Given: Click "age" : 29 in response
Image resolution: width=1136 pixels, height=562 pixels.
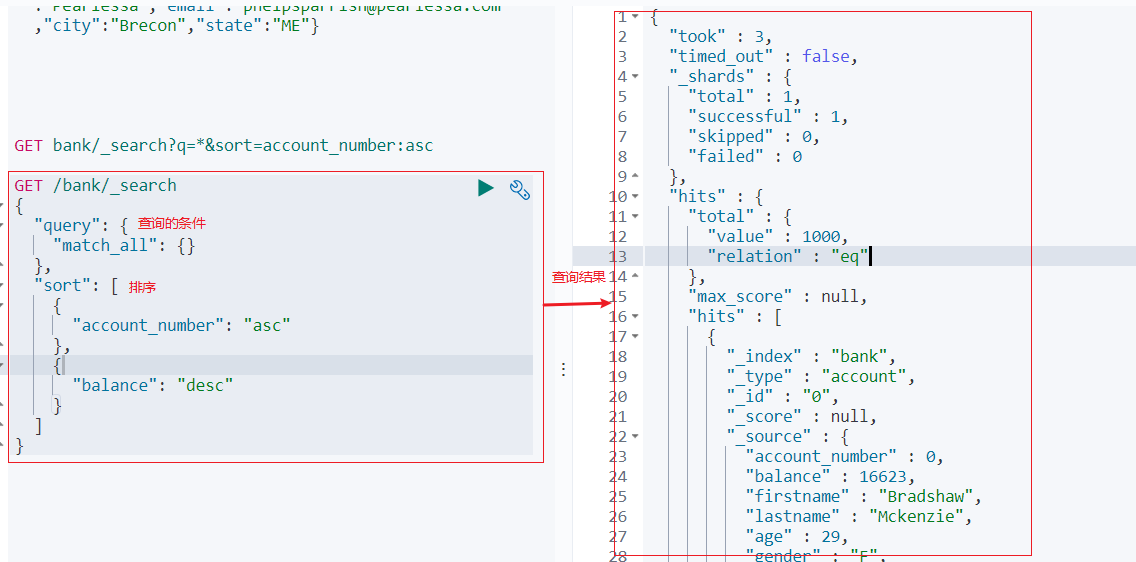Looking at the screenshot, I should tap(796, 537).
